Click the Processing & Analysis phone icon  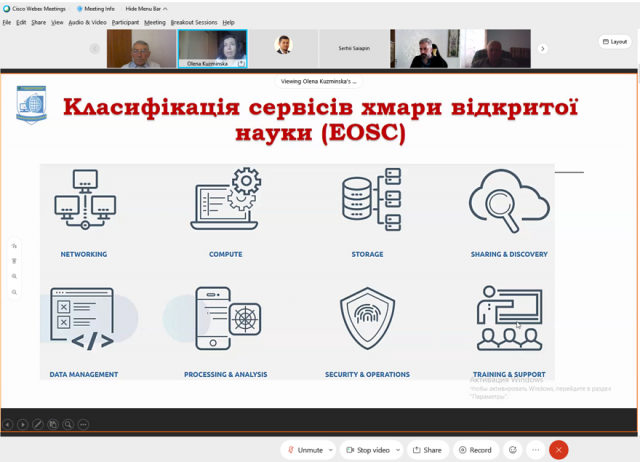[228, 318]
